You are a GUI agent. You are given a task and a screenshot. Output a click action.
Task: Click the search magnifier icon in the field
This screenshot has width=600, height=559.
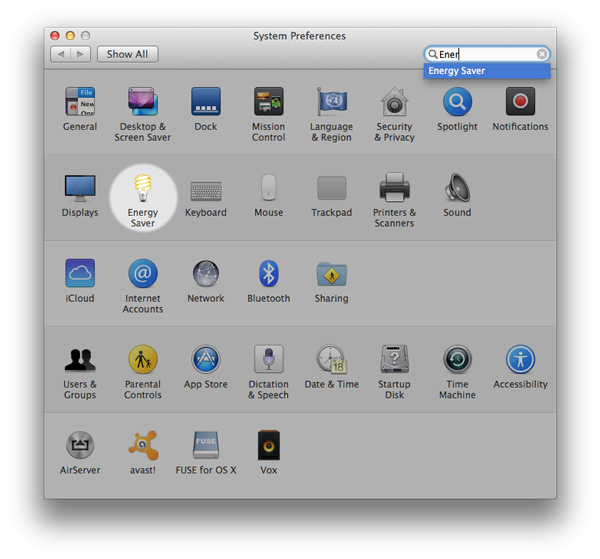pos(432,54)
